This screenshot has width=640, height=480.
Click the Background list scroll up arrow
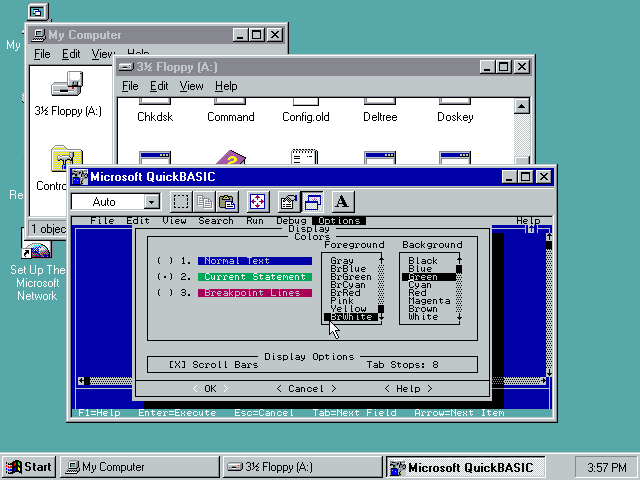(459, 260)
